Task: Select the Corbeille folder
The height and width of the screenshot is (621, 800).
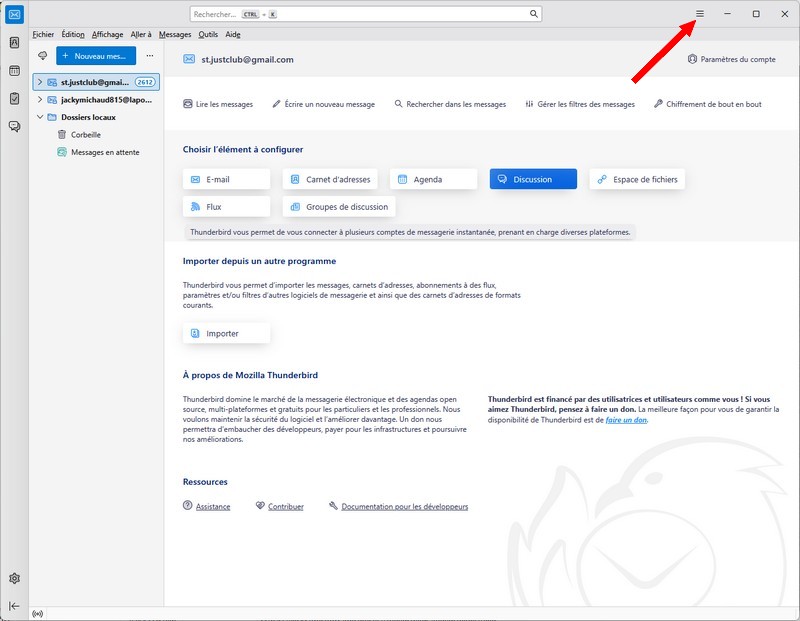Action: pos(85,134)
